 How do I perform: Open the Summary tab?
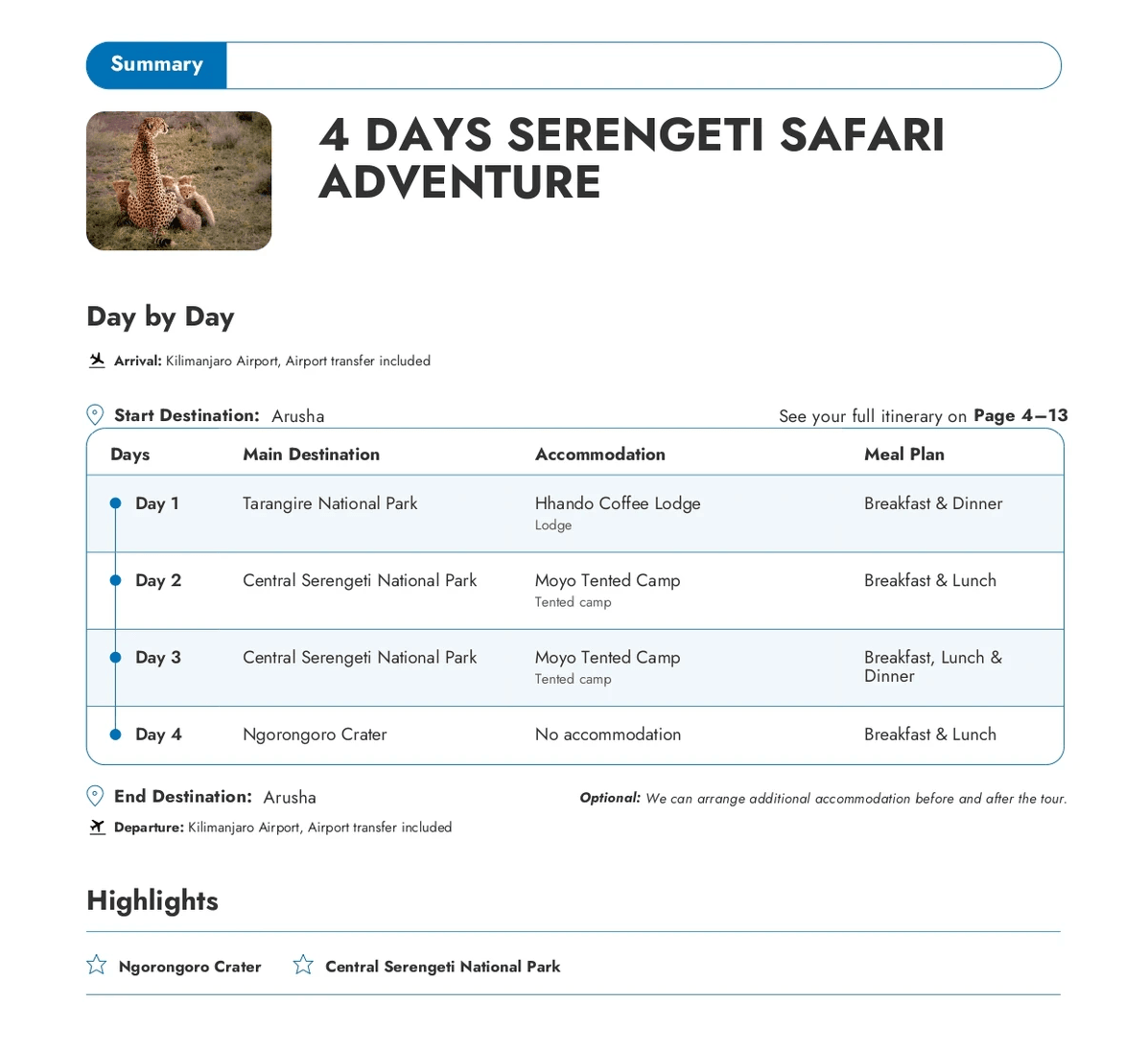[x=156, y=65]
